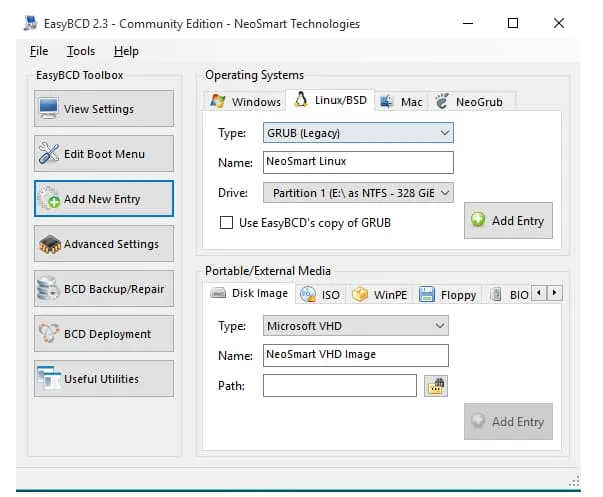Image resolution: width=603 pixels, height=497 pixels.
Task: Click the browse folder icon next to Path
Action: tap(436, 385)
